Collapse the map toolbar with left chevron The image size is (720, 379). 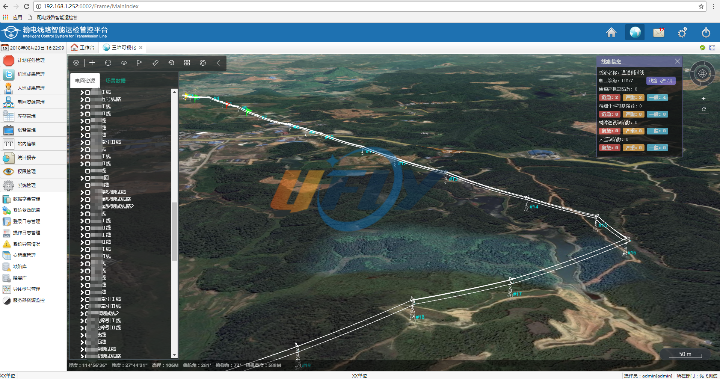point(219,63)
